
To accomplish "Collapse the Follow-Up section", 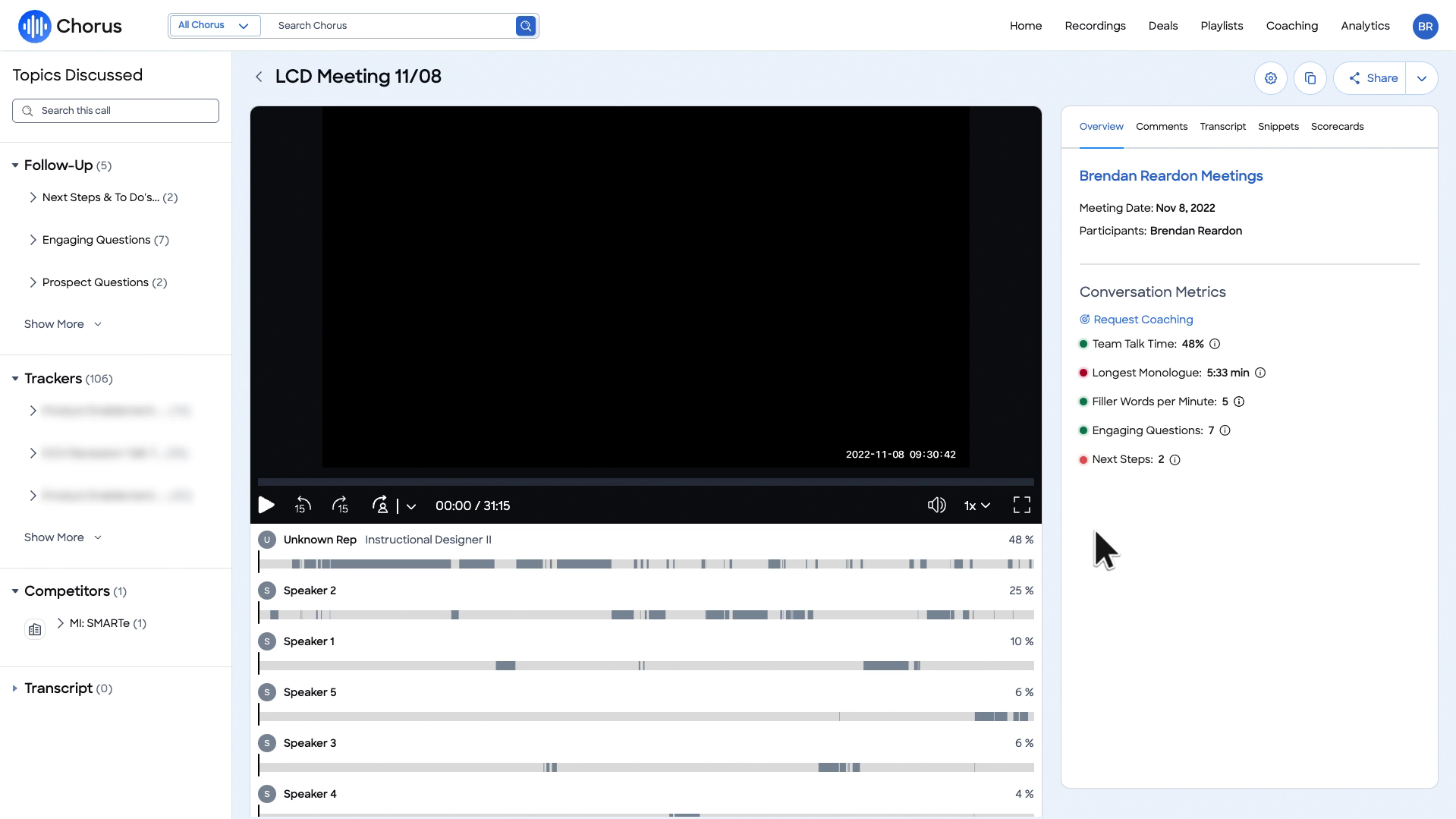I will click(14, 165).
